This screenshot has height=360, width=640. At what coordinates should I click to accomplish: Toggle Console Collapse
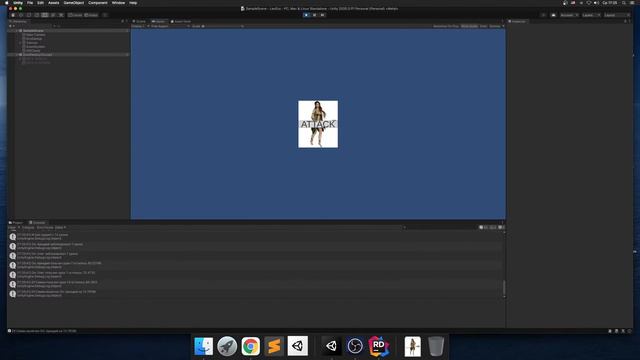pos(28,227)
